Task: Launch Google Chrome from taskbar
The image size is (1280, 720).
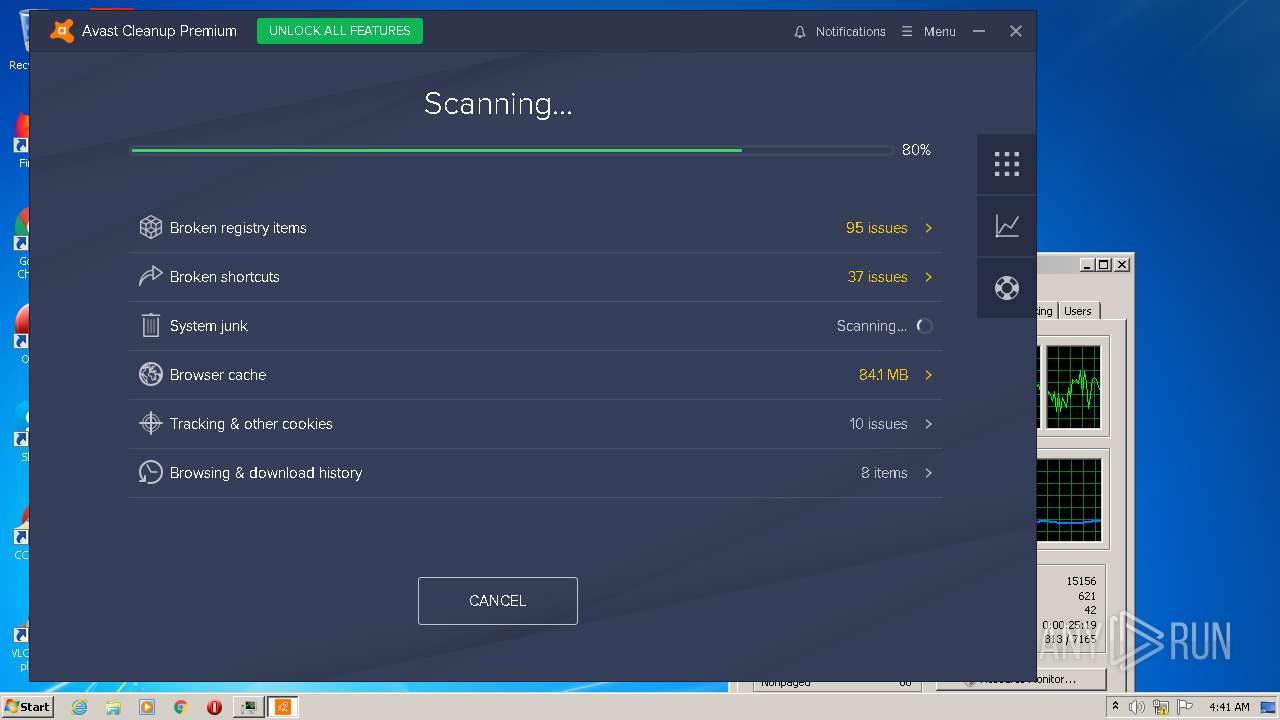Action: 181,707
